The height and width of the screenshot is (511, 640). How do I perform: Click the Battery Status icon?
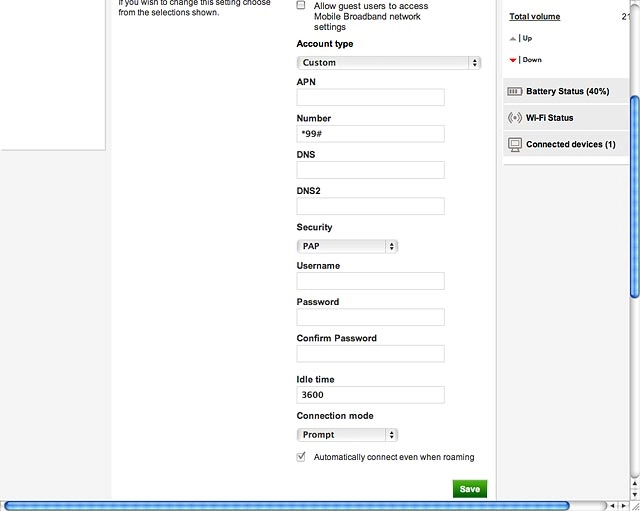(515, 91)
